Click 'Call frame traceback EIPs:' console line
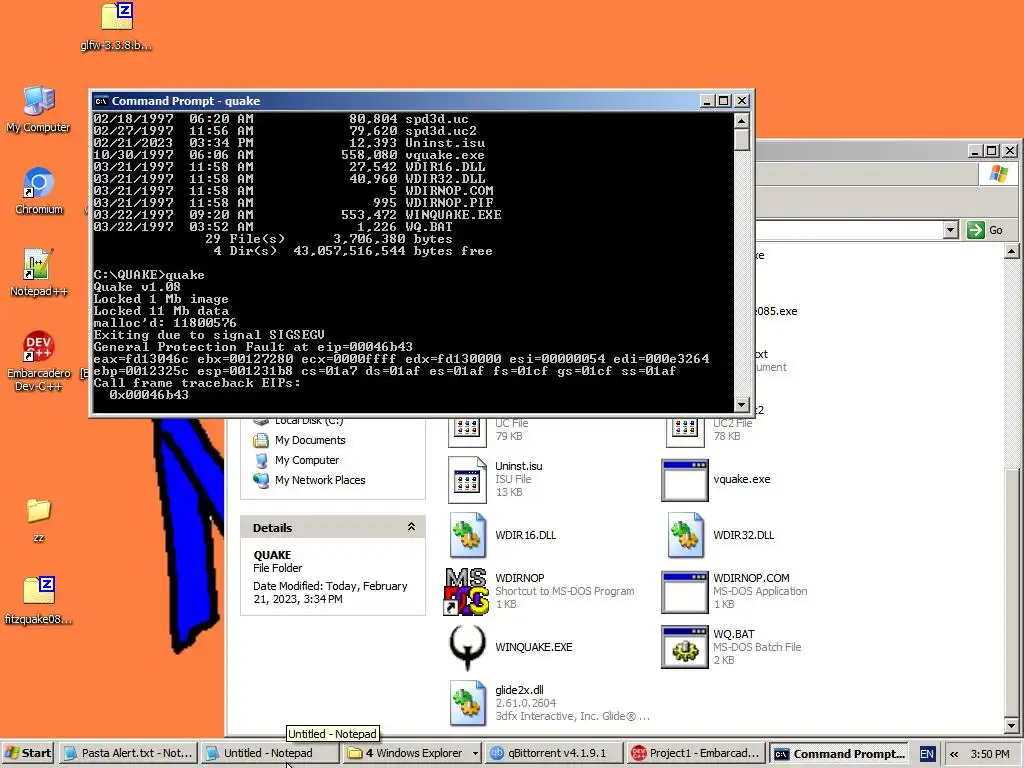 (197, 383)
